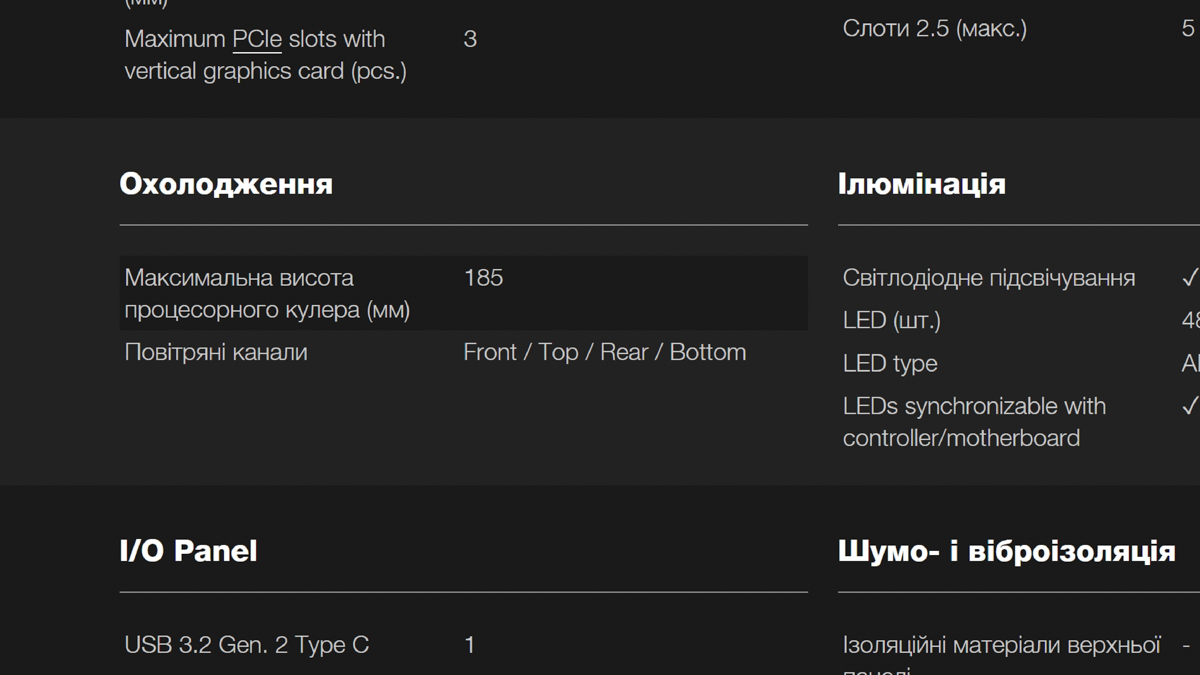1200x675 pixels.
Task: Click the value 1 for USB Type C
Action: (470, 645)
